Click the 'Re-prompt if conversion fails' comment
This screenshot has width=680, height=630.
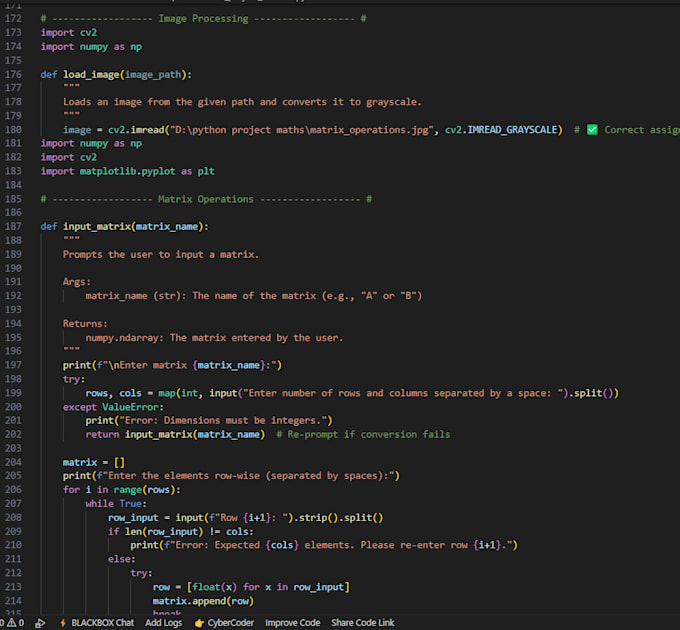[363, 434]
